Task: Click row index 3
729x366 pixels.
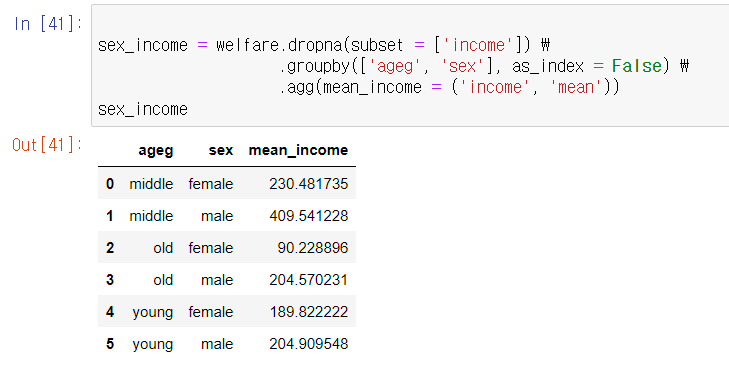Action: pos(110,280)
